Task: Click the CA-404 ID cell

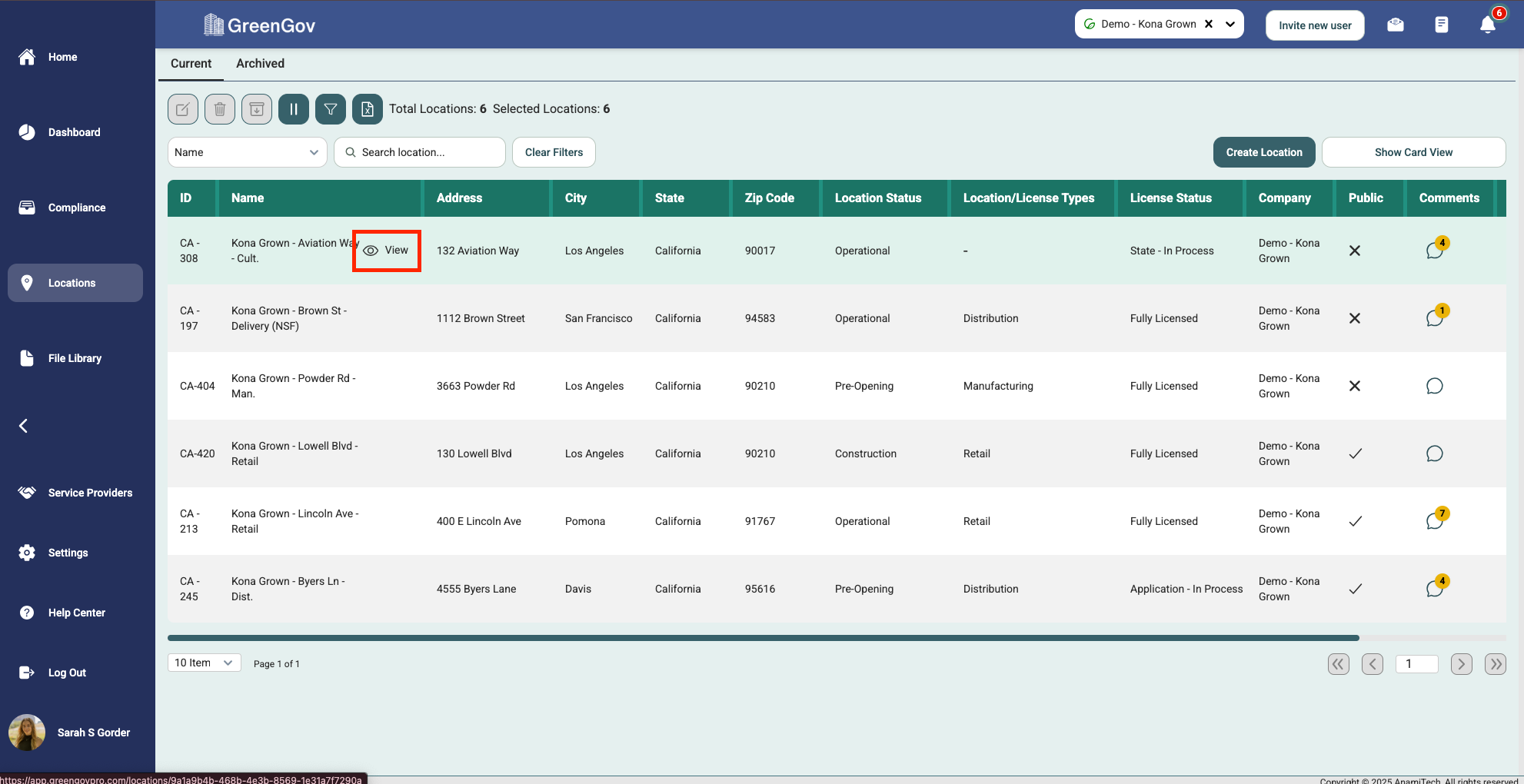Action: pyautogui.click(x=198, y=386)
